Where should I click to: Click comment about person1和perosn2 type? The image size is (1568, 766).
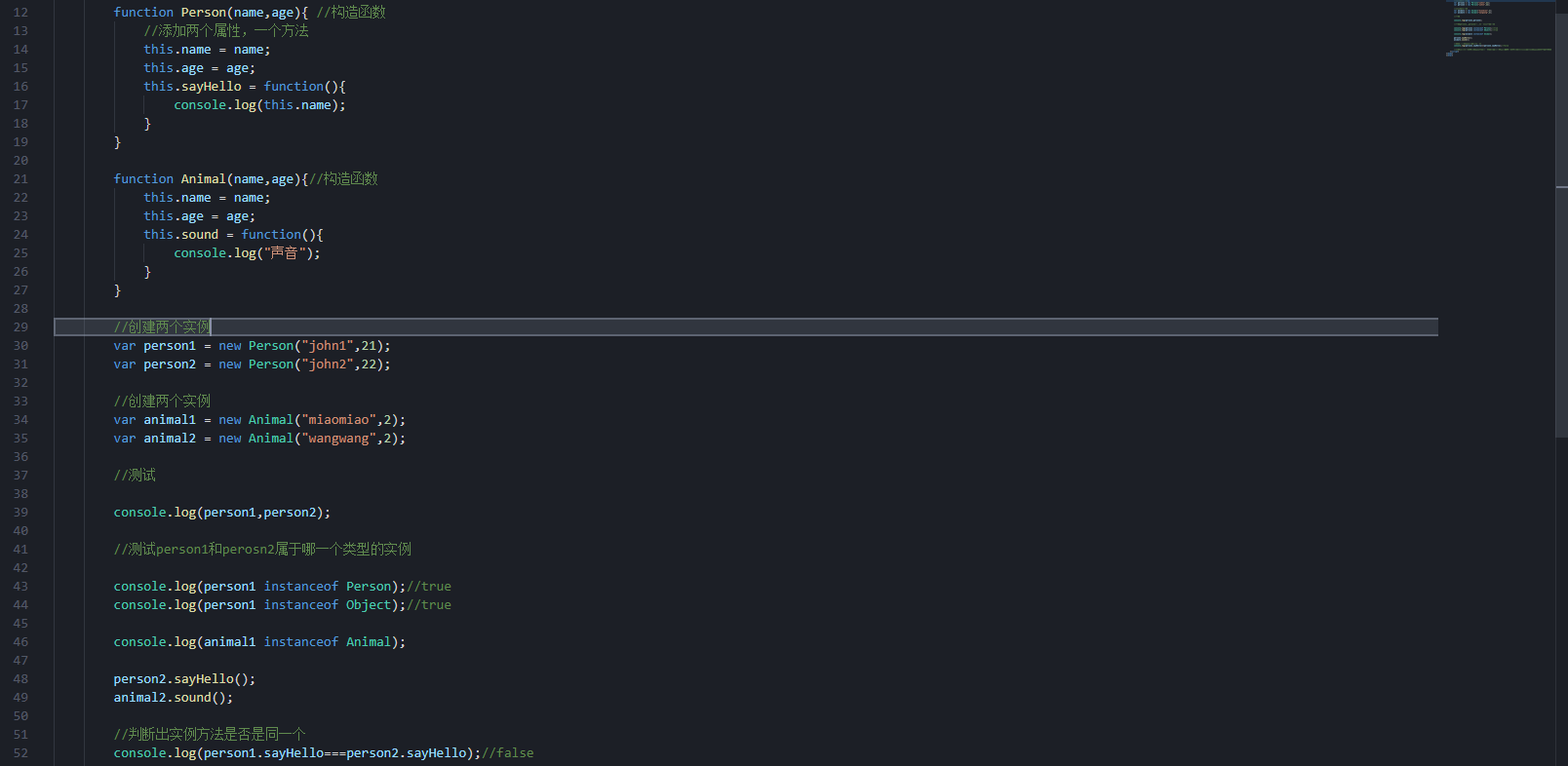(x=262, y=550)
